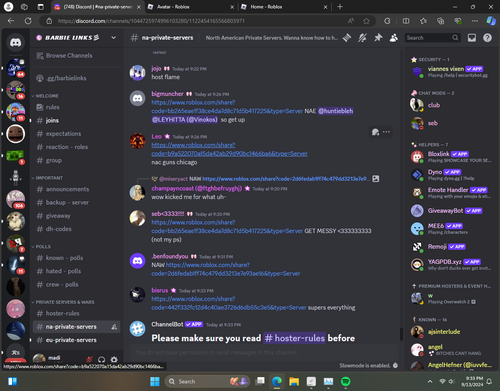The height and width of the screenshot is (391, 500).
Task: Open the known - polls channel
Action: pos(64,258)
